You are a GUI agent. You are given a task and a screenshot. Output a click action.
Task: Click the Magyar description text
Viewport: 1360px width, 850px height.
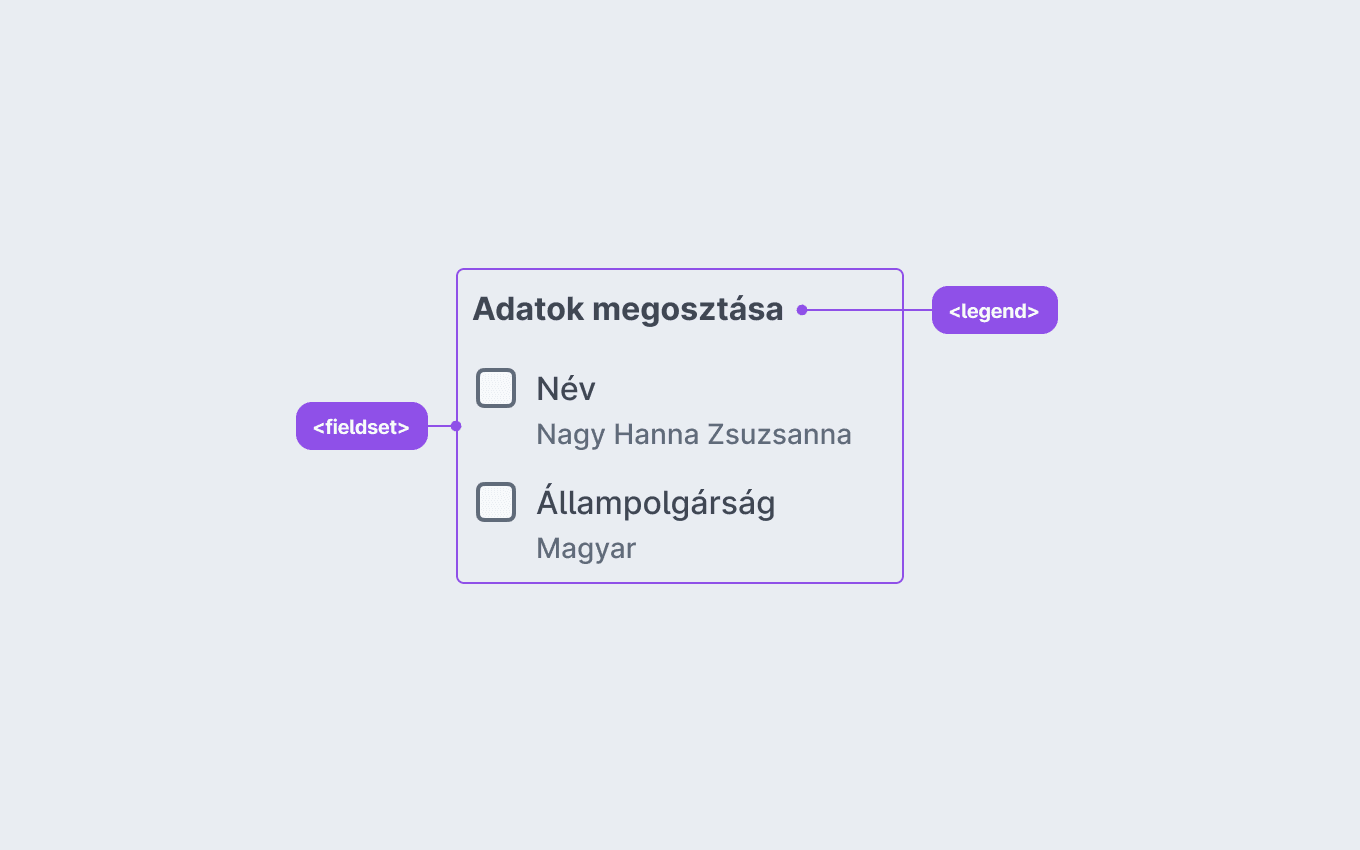click(586, 549)
